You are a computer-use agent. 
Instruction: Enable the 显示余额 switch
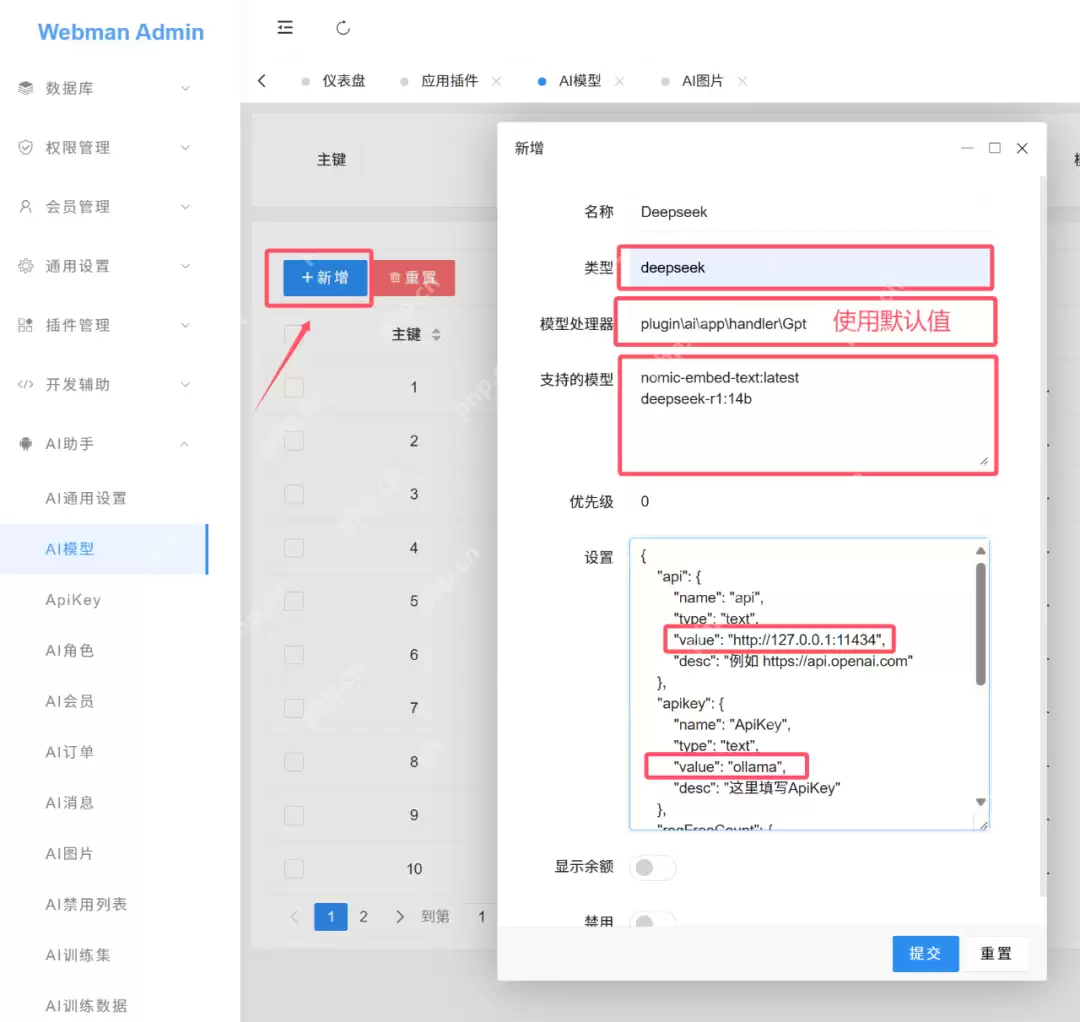[653, 868]
